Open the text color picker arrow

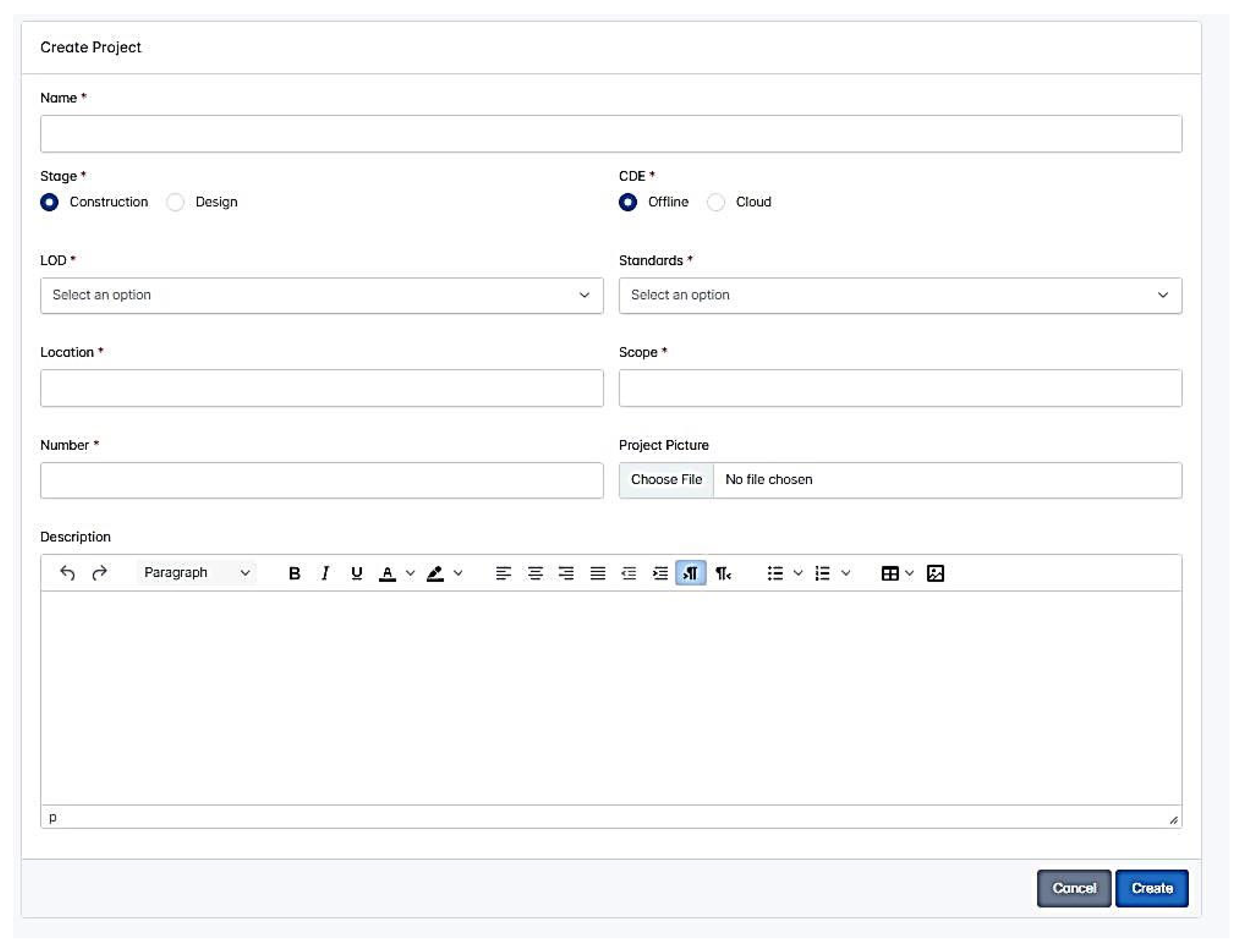pyautogui.click(x=410, y=574)
